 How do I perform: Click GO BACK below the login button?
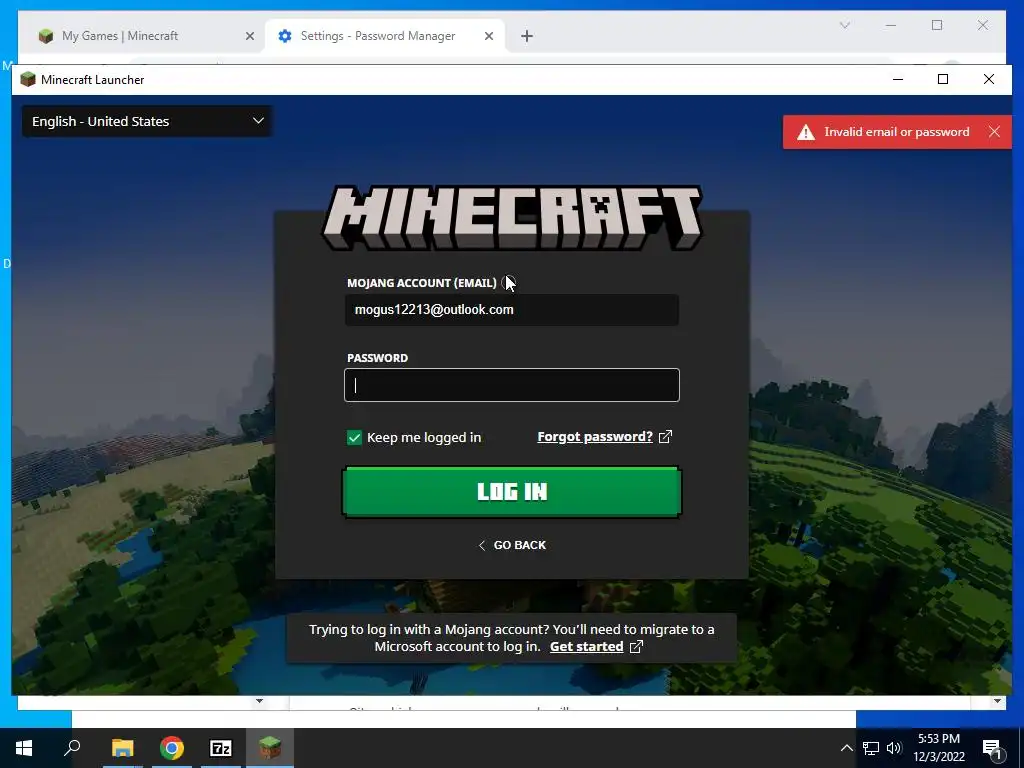tap(511, 545)
